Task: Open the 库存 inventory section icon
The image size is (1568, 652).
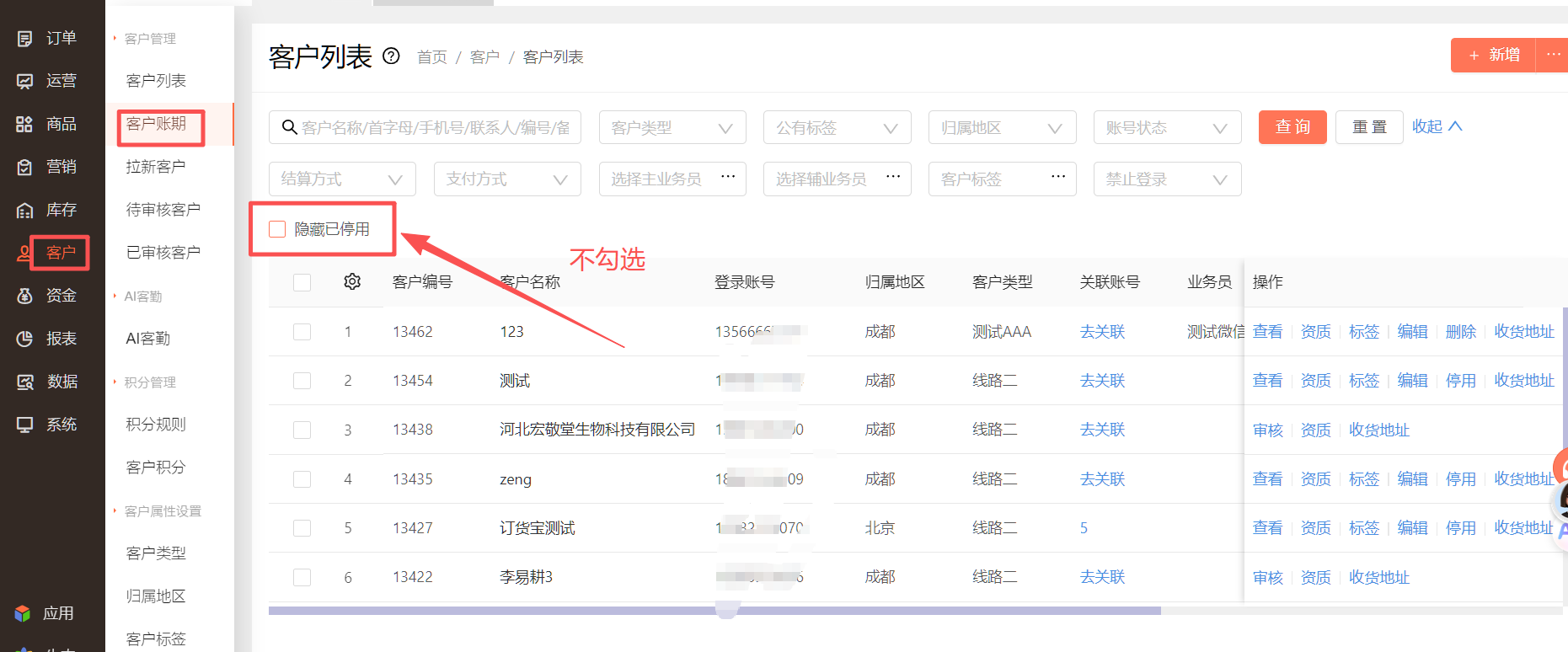Action: [25, 210]
